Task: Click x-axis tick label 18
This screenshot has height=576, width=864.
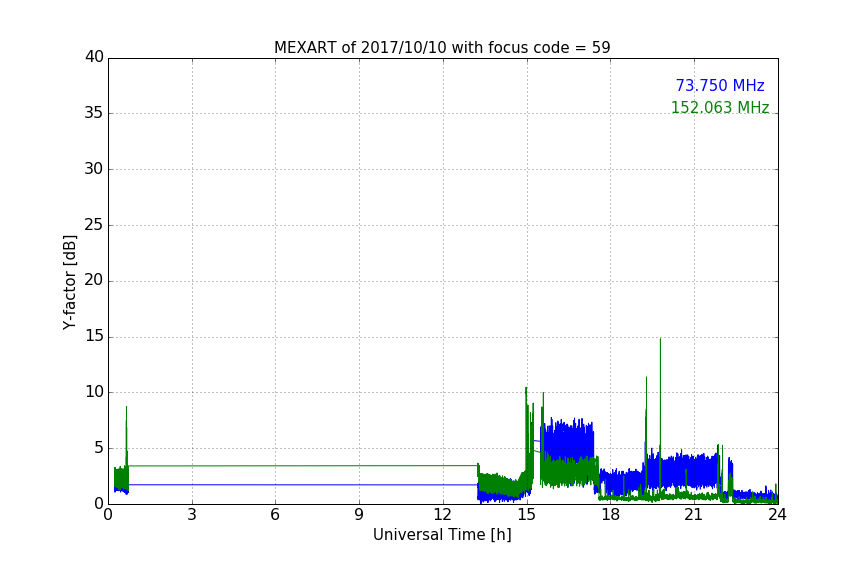Action: [x=611, y=515]
